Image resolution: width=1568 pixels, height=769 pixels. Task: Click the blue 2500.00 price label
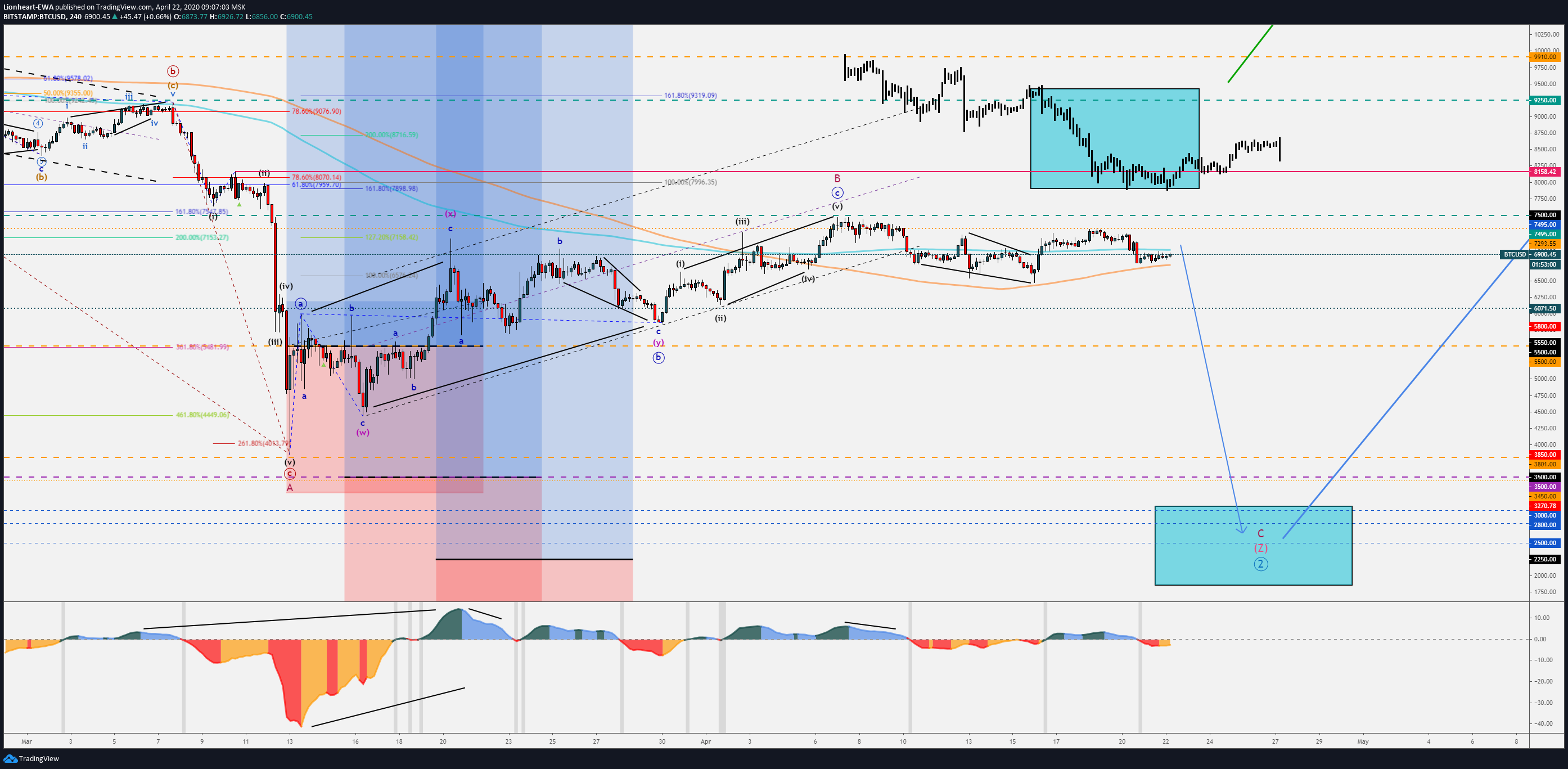pyautogui.click(x=1545, y=543)
